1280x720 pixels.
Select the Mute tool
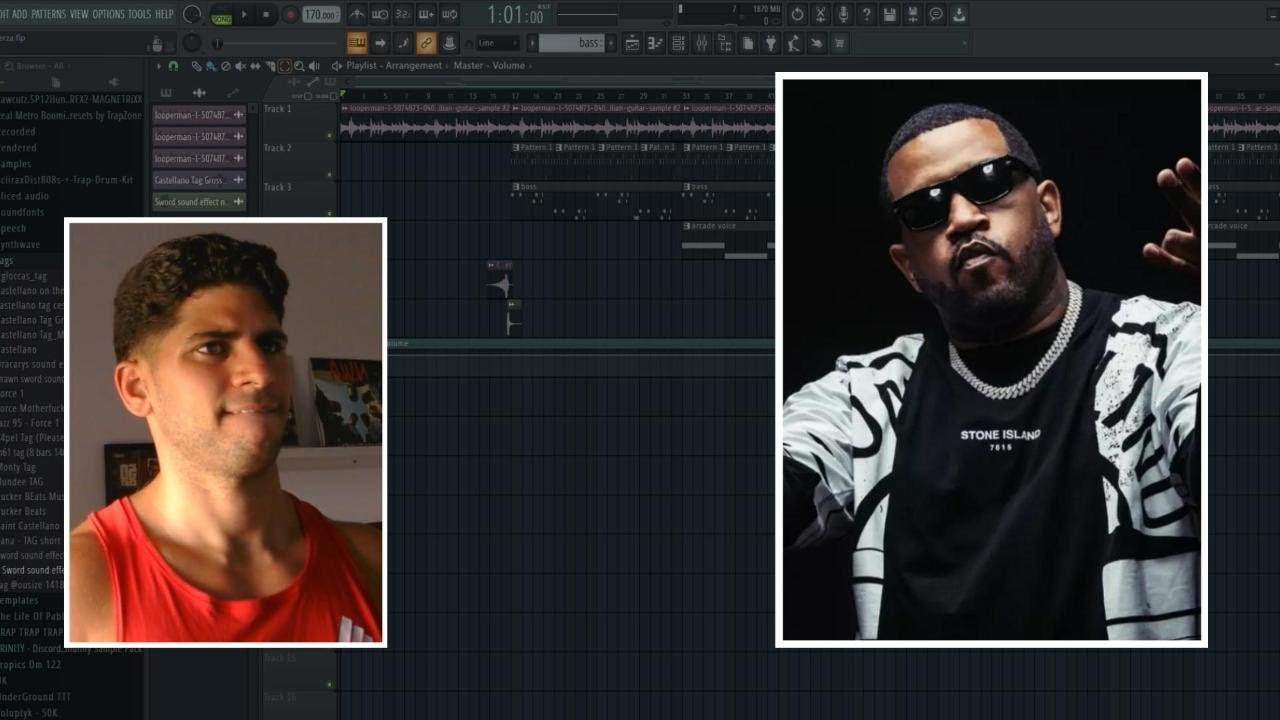point(240,66)
